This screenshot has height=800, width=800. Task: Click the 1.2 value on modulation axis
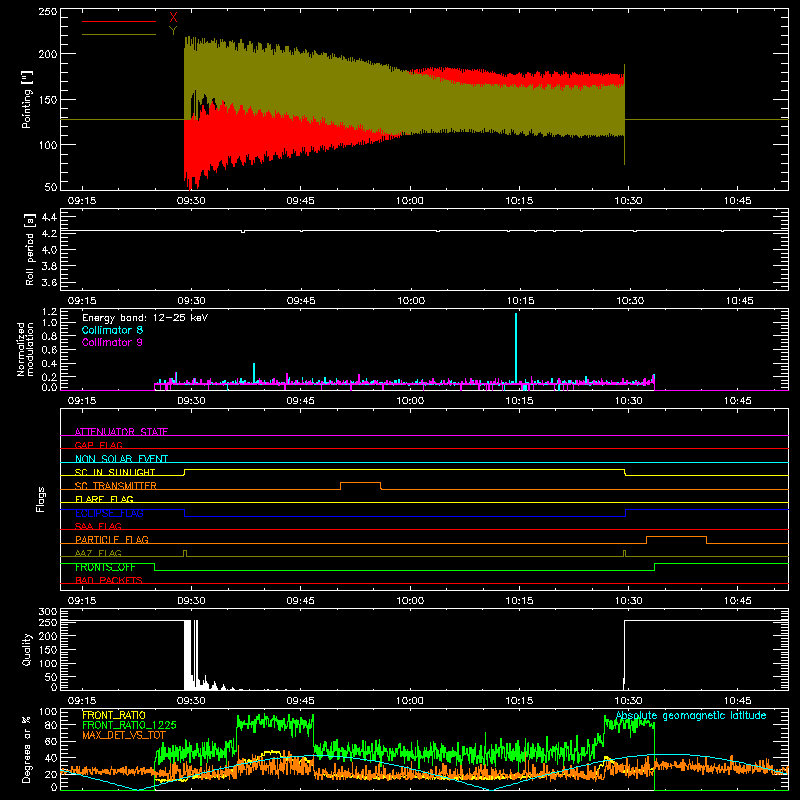[49, 311]
